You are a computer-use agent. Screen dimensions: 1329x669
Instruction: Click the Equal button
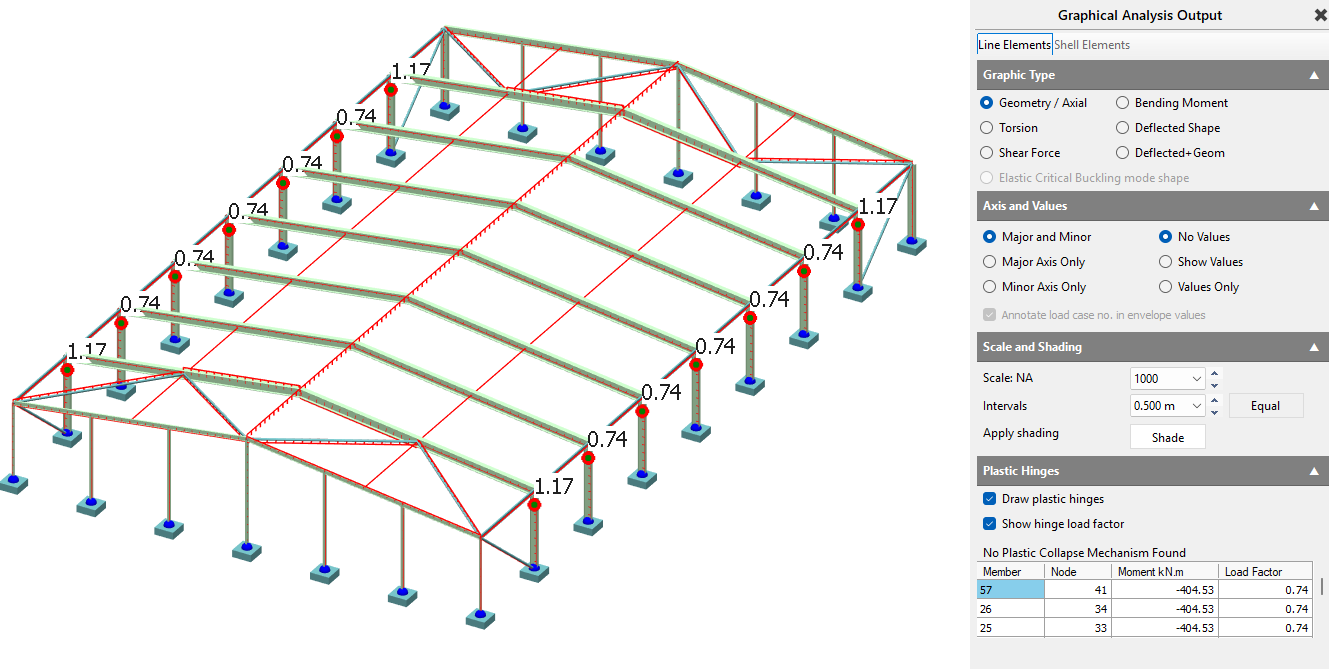(1265, 406)
